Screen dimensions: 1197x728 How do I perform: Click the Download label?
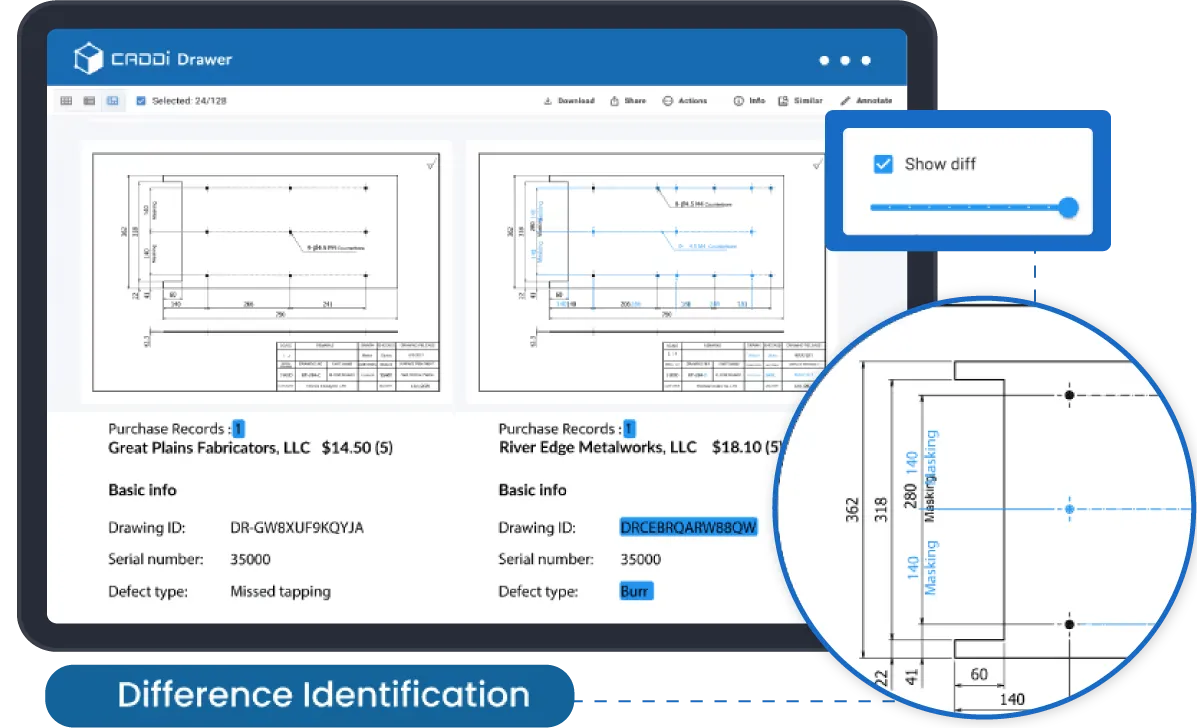[576, 101]
